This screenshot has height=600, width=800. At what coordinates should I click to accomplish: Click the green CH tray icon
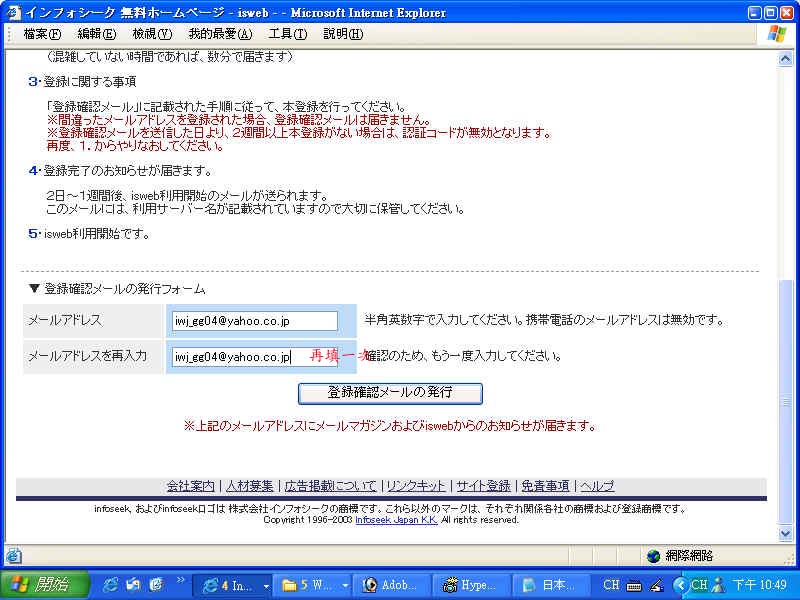pos(698,585)
